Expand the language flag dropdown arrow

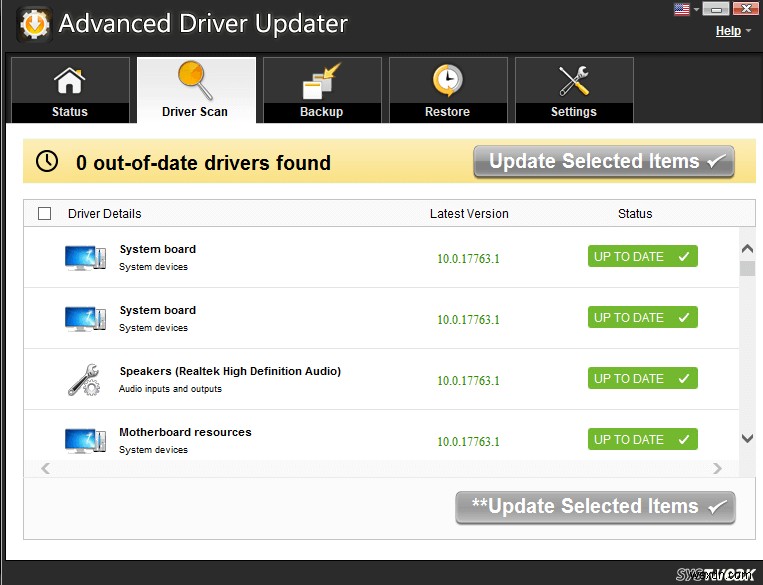coord(696,9)
